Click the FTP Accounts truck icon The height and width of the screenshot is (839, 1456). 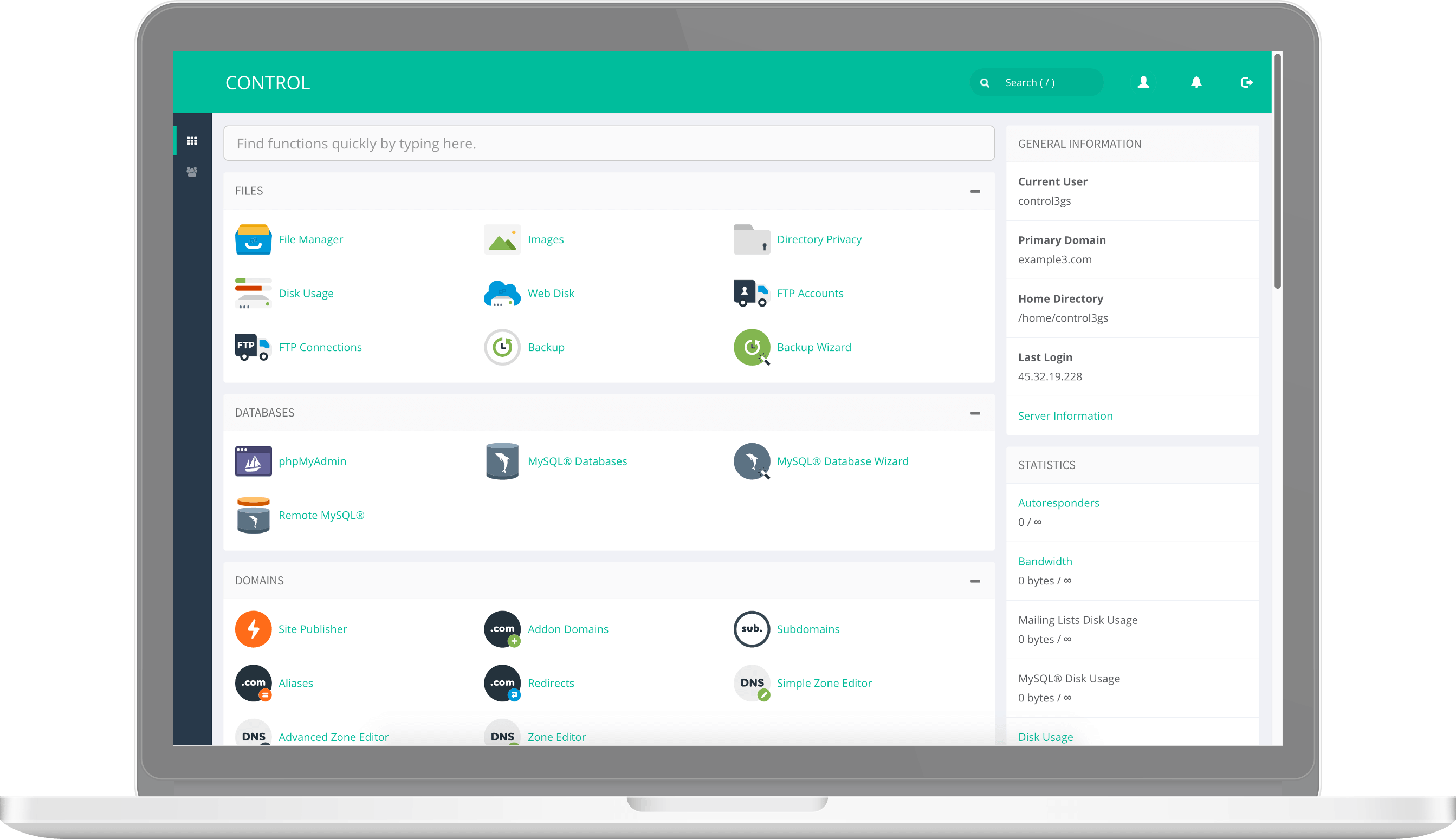752,294
